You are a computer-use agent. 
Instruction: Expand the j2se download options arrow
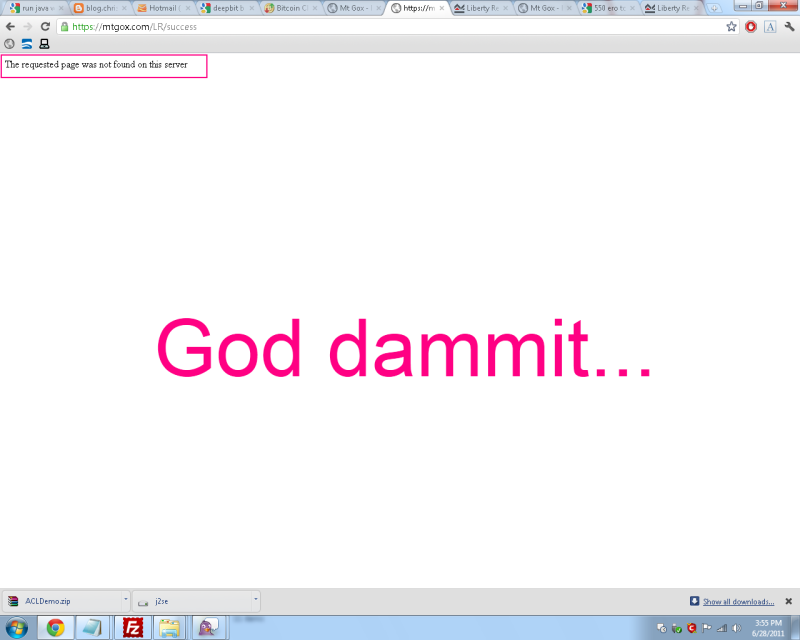(x=256, y=601)
